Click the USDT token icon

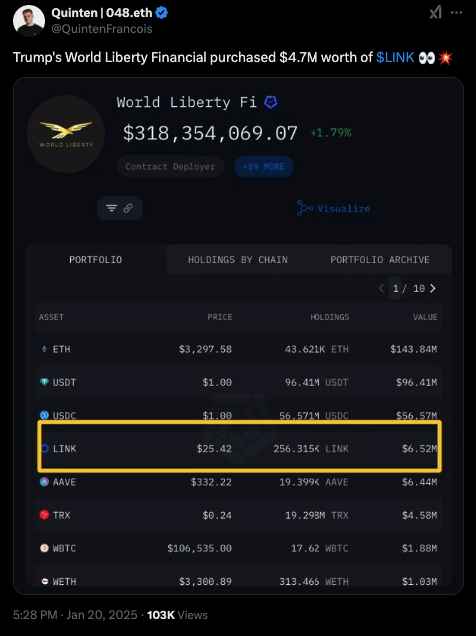click(x=44, y=382)
